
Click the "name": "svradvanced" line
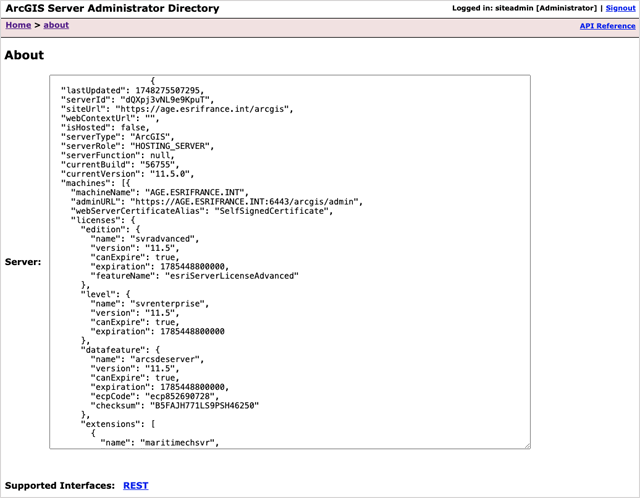click(145, 239)
